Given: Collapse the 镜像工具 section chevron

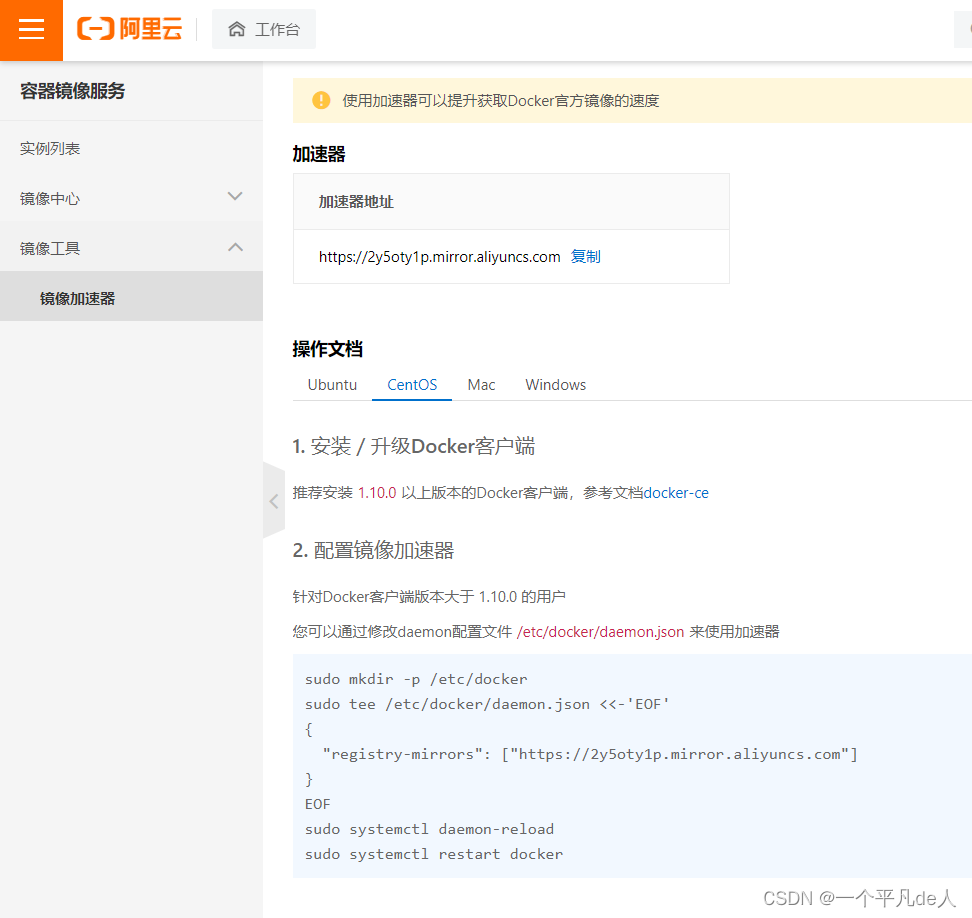Looking at the screenshot, I should (x=235, y=247).
